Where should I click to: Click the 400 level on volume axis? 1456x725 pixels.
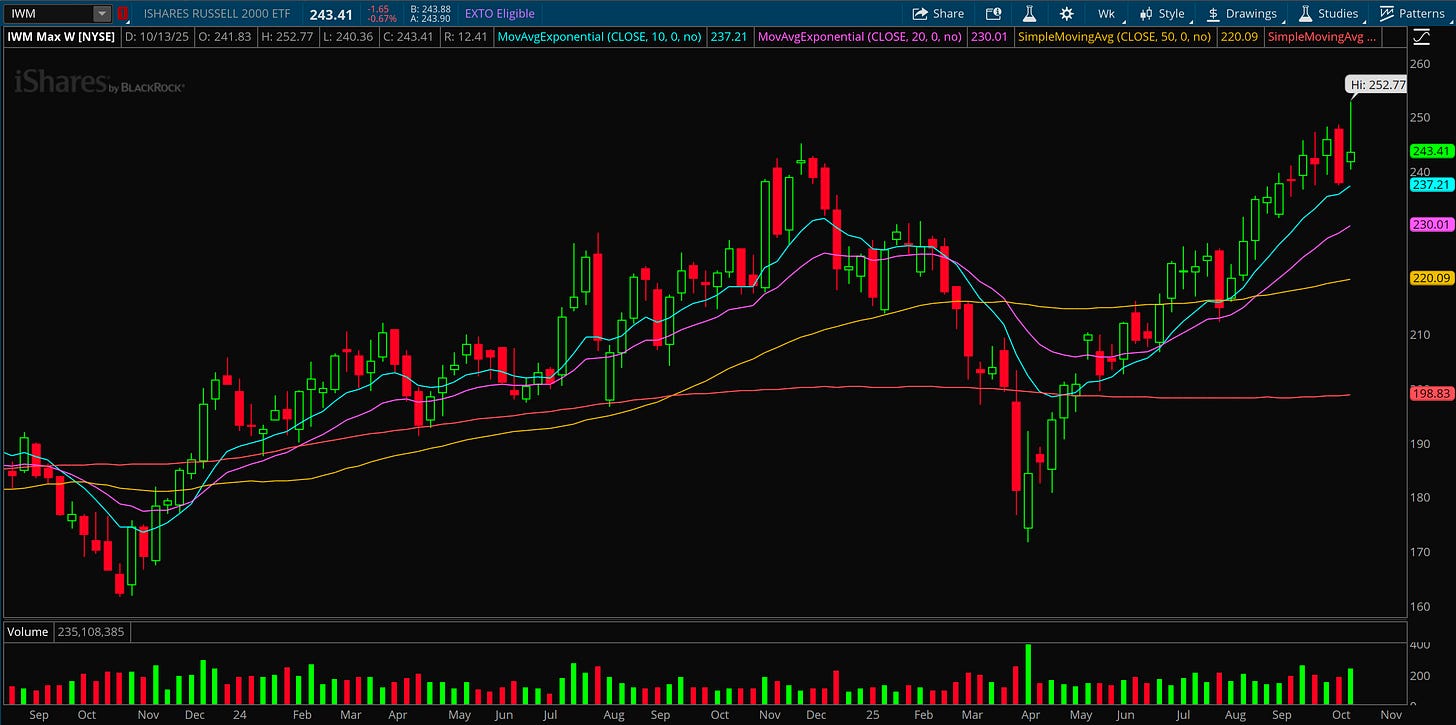[x=1420, y=646]
